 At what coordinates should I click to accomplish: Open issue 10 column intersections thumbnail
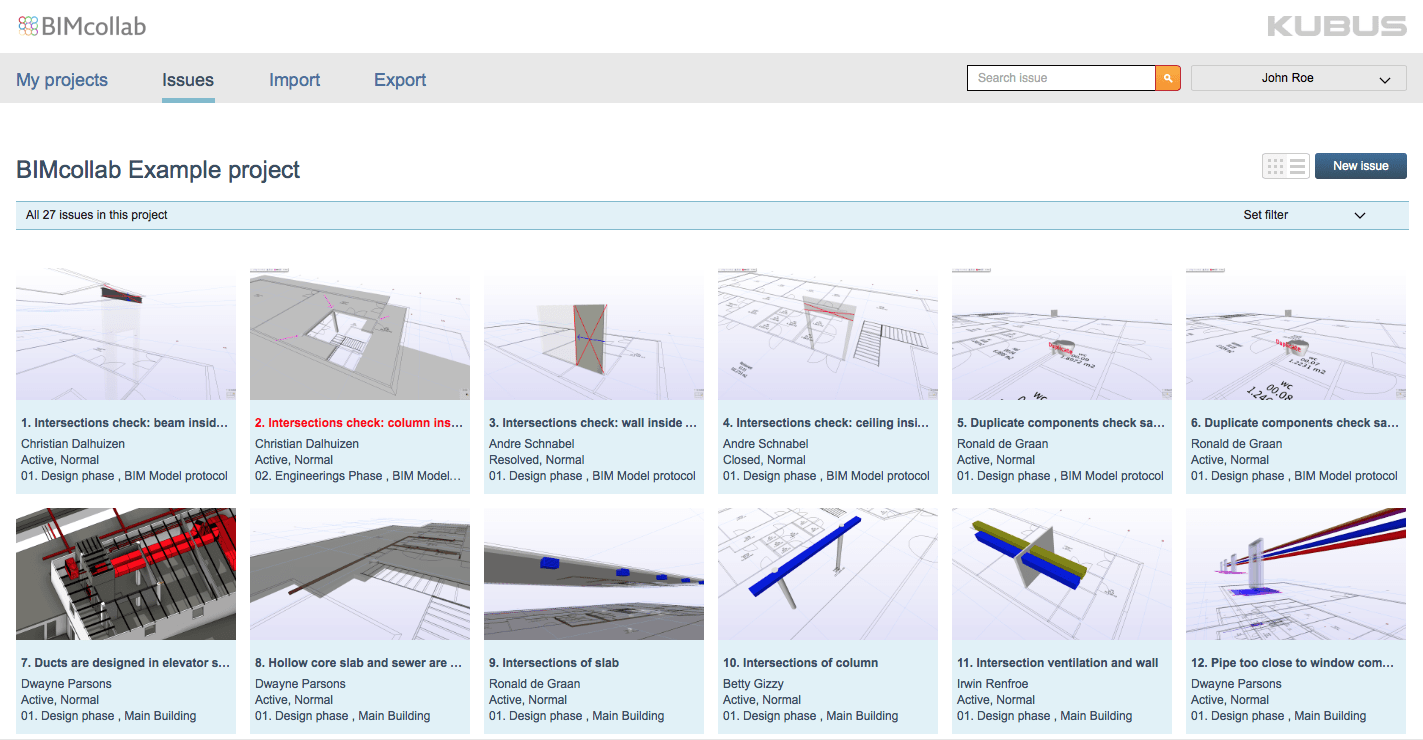click(828, 574)
